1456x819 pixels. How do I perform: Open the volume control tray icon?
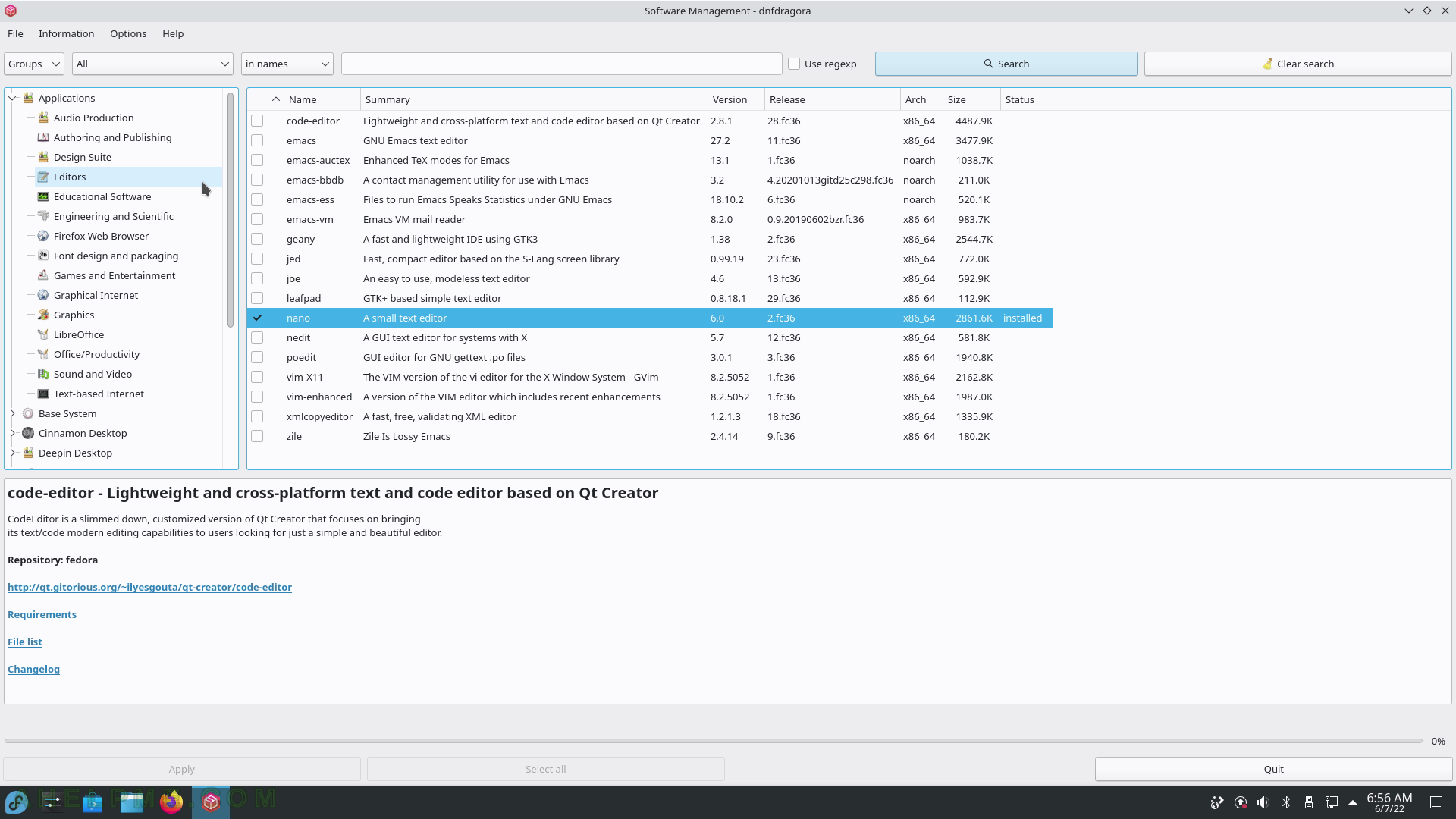pos(1263,802)
